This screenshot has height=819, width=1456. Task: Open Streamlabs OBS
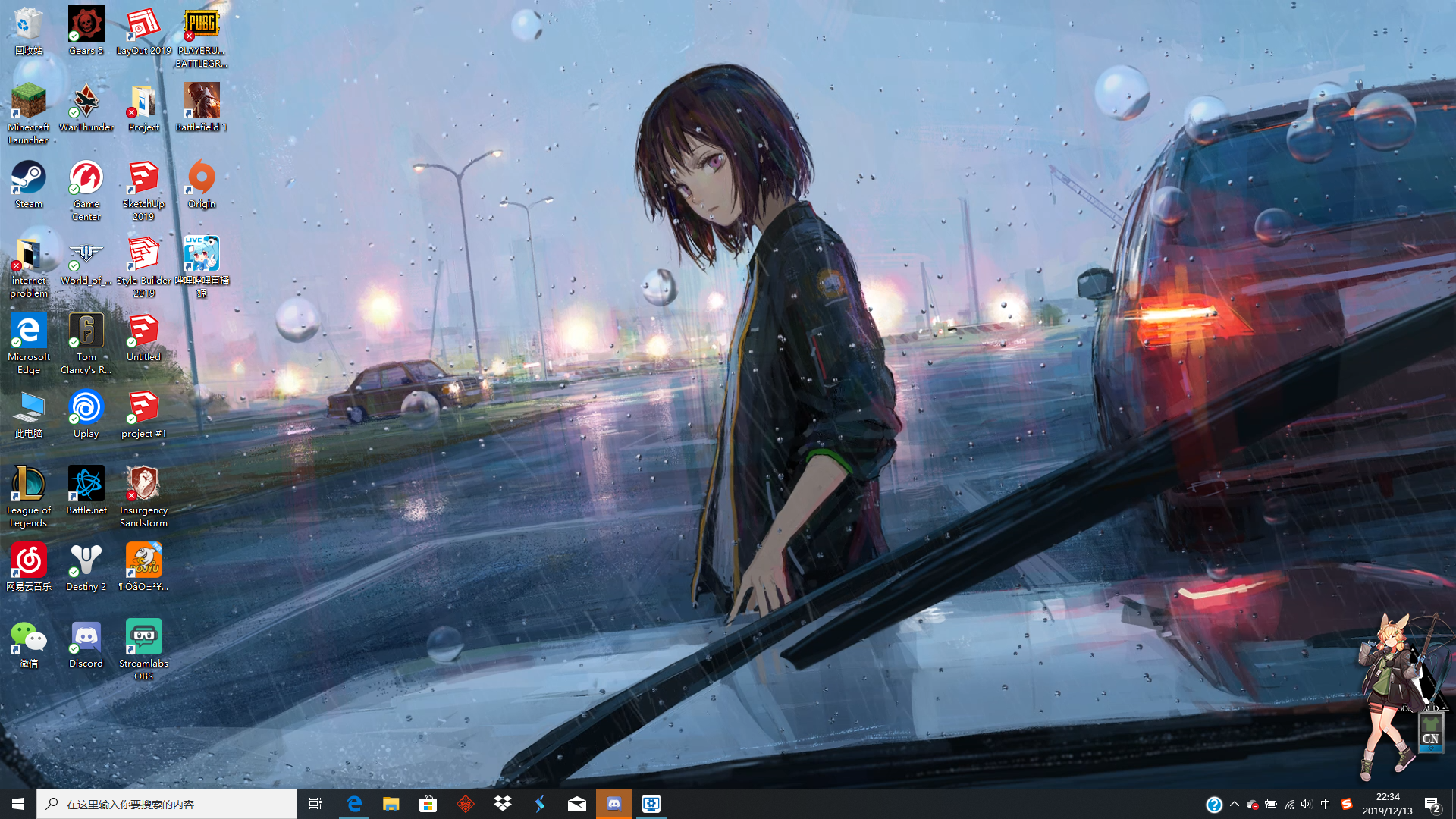(x=143, y=637)
